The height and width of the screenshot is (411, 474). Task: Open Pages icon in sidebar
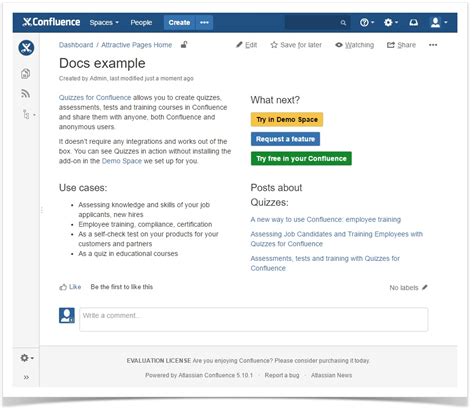(x=26, y=73)
